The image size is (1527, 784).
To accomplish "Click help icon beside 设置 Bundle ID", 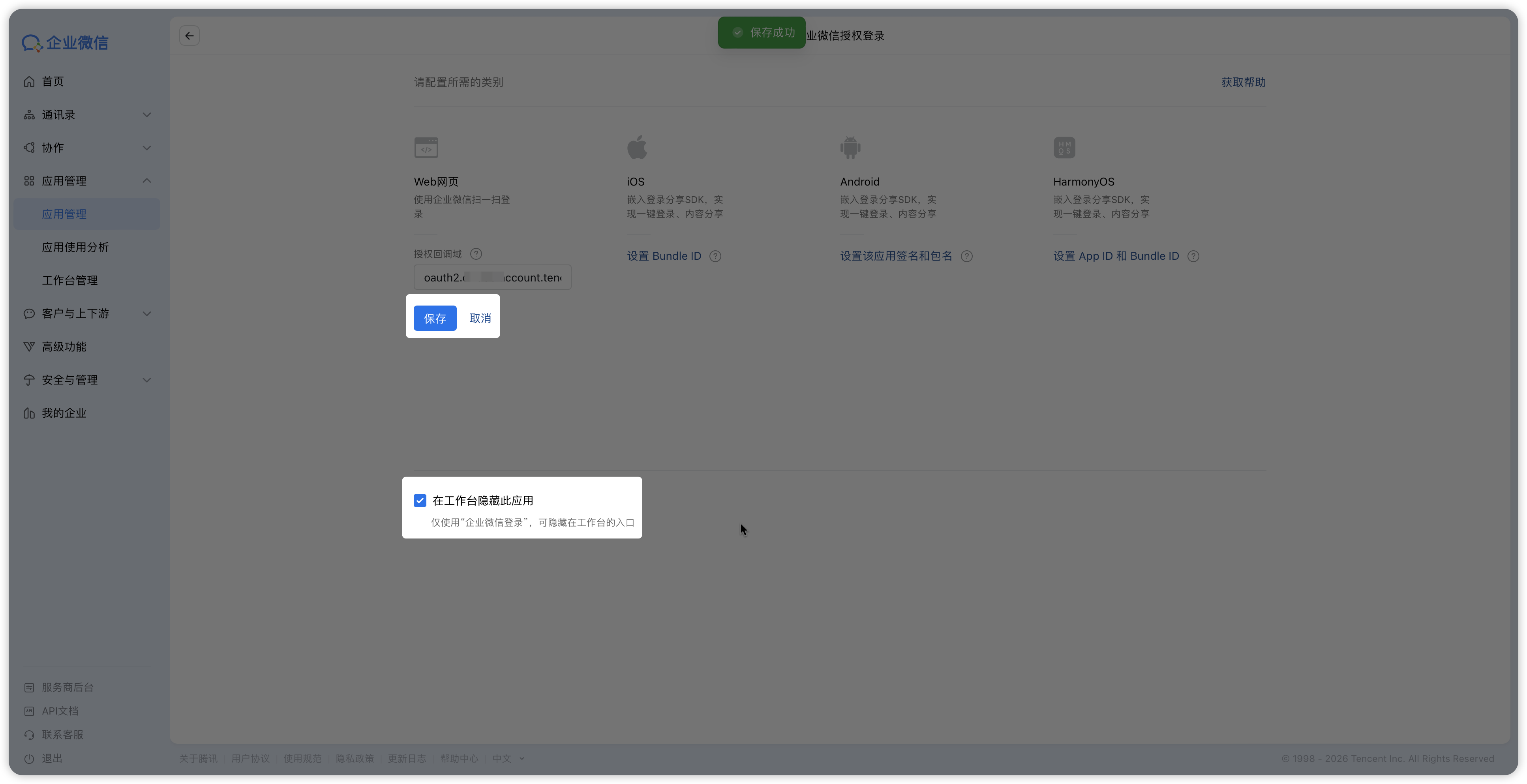I will point(715,256).
